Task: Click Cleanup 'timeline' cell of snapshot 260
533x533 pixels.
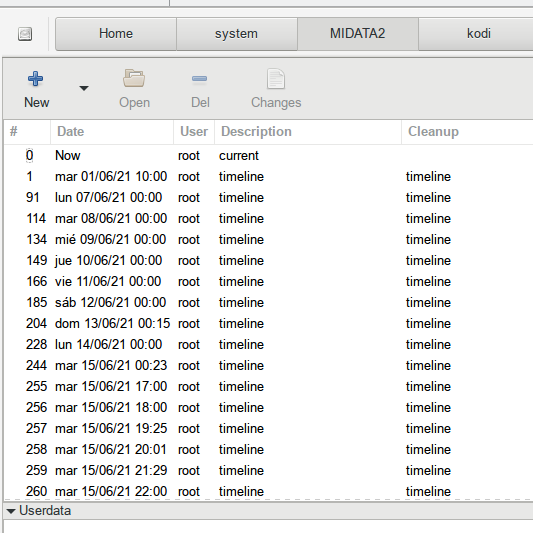Action: point(428,492)
